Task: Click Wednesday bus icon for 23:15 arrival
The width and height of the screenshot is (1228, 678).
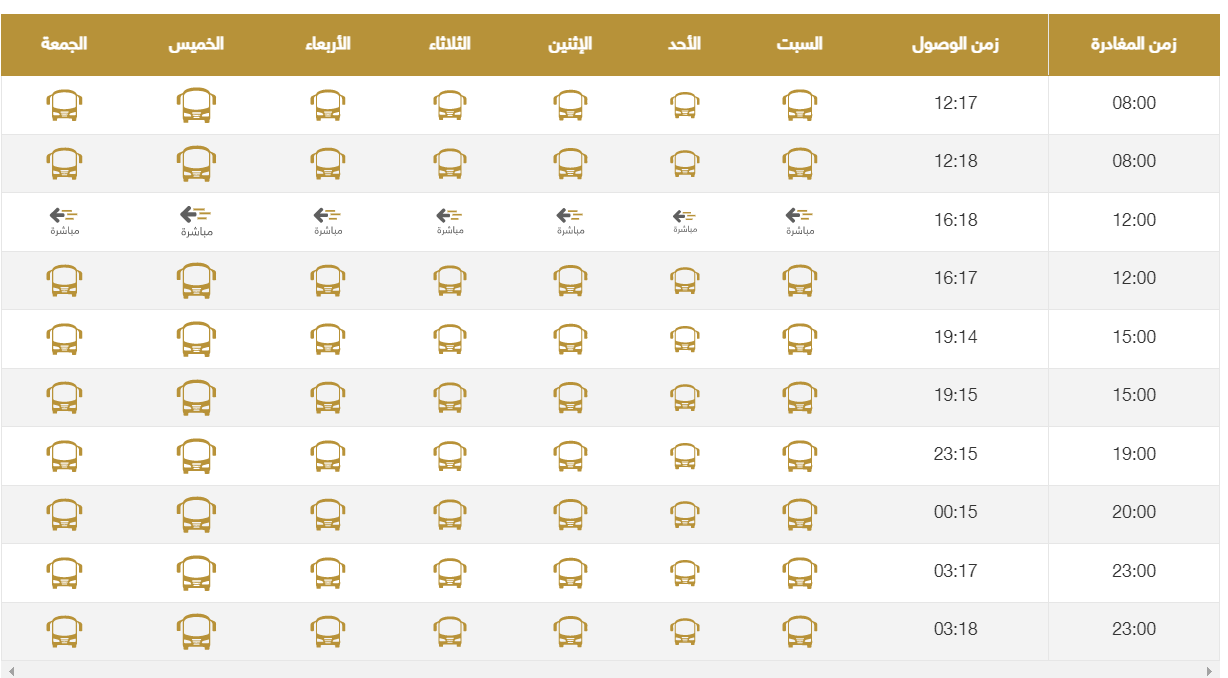Action: point(327,456)
